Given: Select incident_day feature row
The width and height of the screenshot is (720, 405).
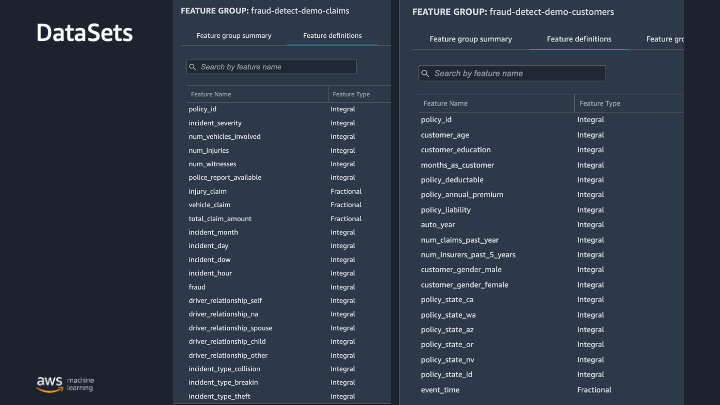Looking at the screenshot, I should point(288,246).
